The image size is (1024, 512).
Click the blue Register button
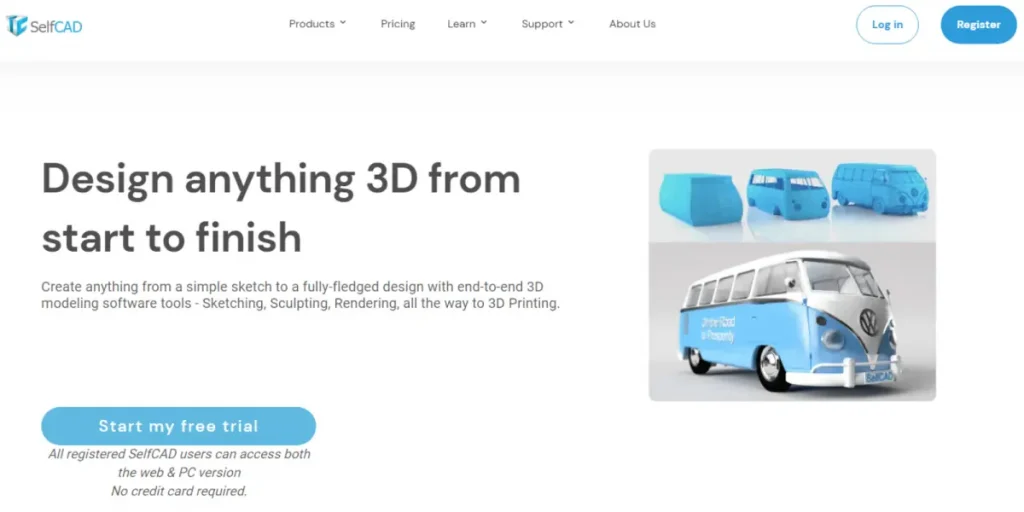tap(978, 25)
